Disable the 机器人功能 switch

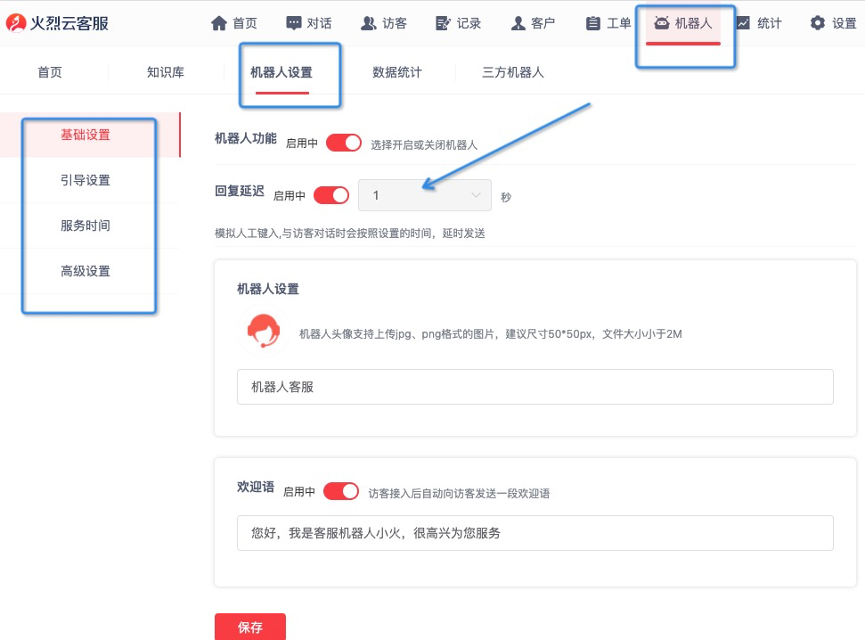pos(344,143)
